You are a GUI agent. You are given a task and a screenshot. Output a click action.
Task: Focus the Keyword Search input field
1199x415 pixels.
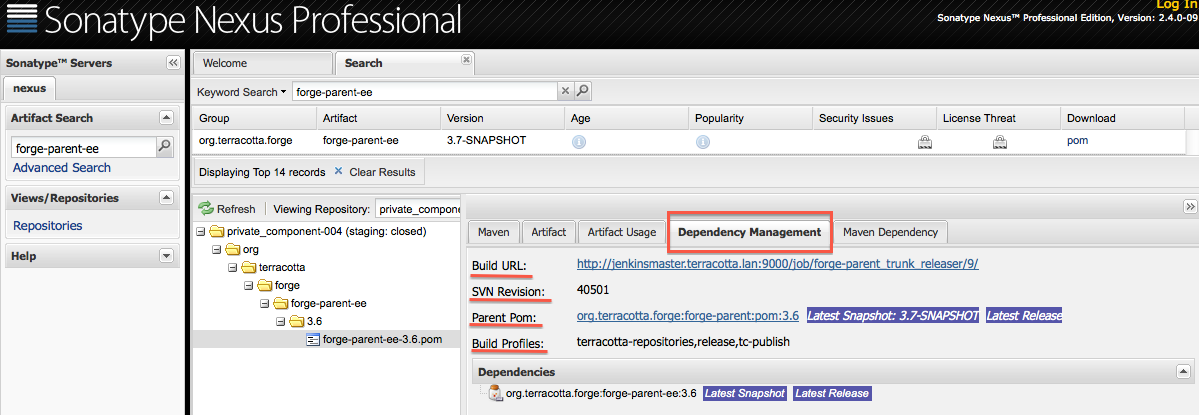pyautogui.click(x=424, y=92)
